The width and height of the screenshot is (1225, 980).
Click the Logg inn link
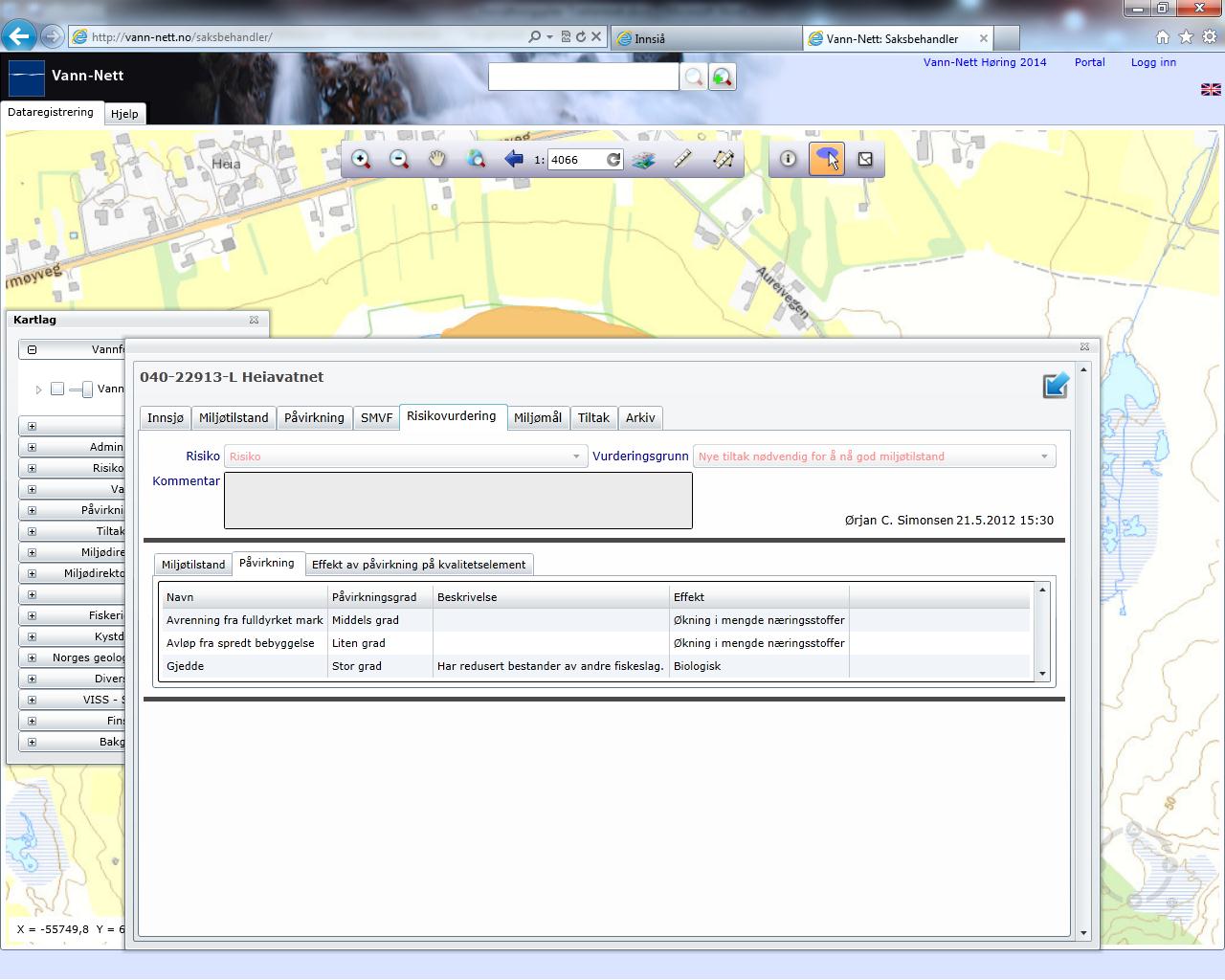[x=1153, y=62]
